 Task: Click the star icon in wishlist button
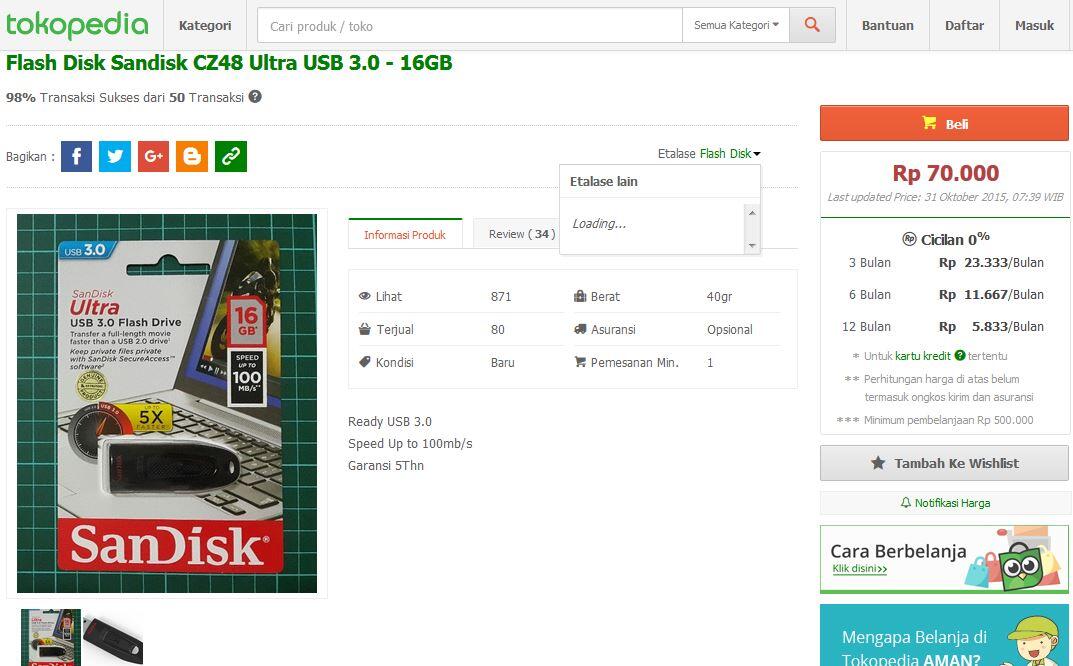[x=878, y=463]
